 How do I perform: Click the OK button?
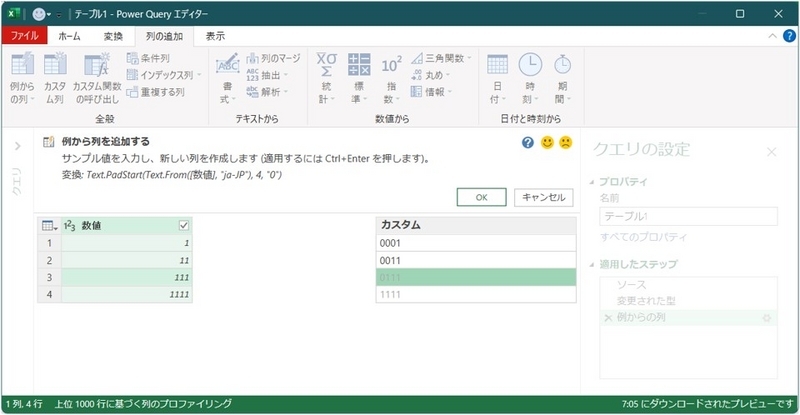[x=482, y=197]
